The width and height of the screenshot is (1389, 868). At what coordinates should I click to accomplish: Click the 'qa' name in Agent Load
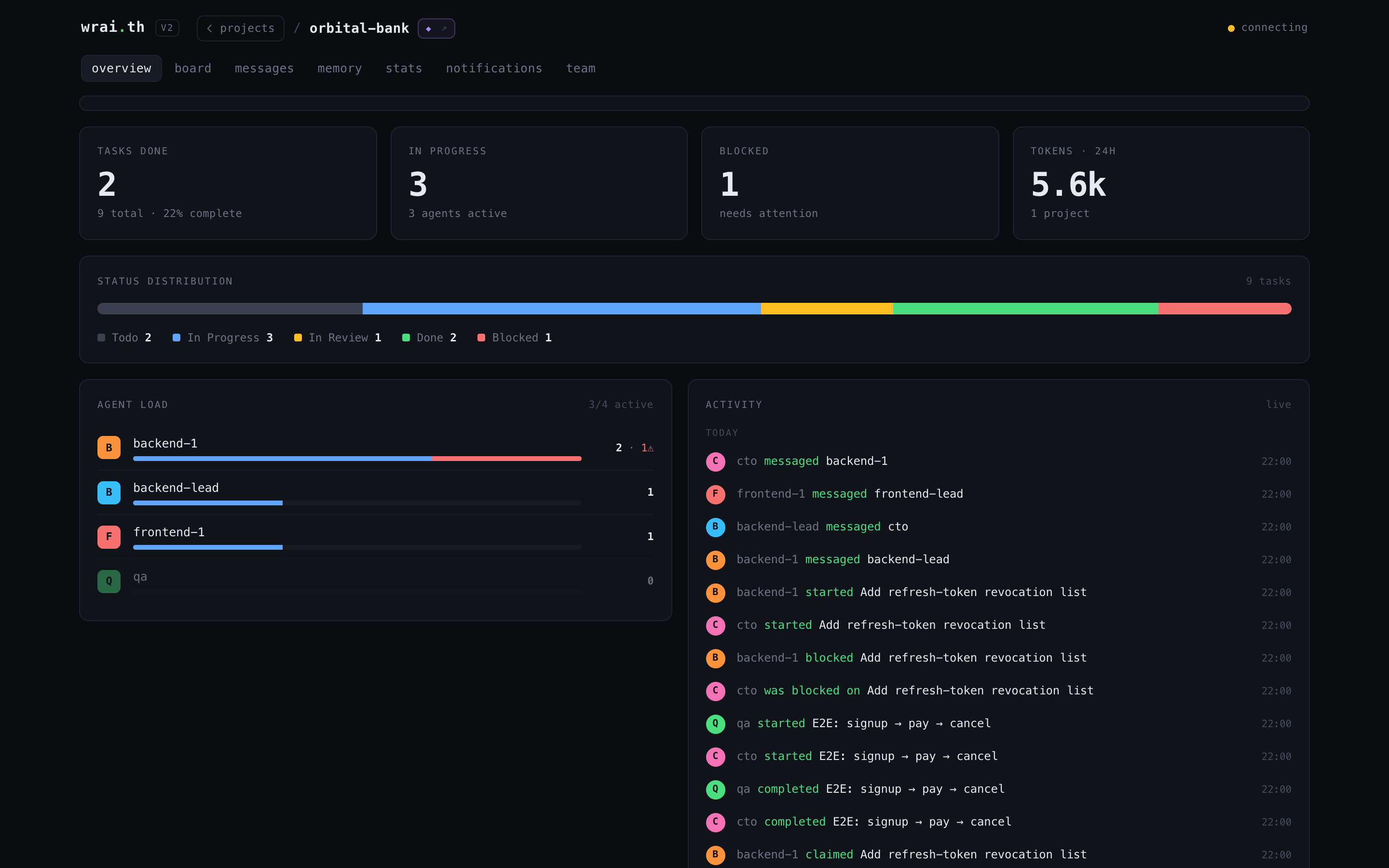[140, 577]
